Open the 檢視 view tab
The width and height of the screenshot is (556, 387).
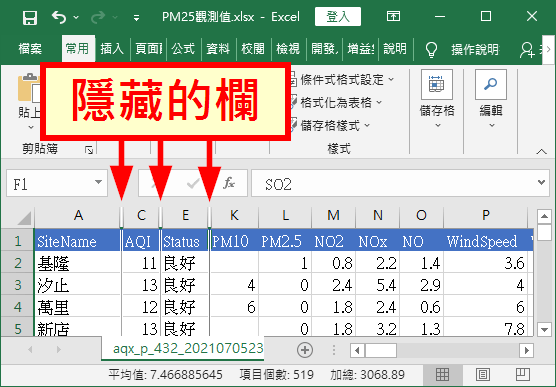point(288,49)
